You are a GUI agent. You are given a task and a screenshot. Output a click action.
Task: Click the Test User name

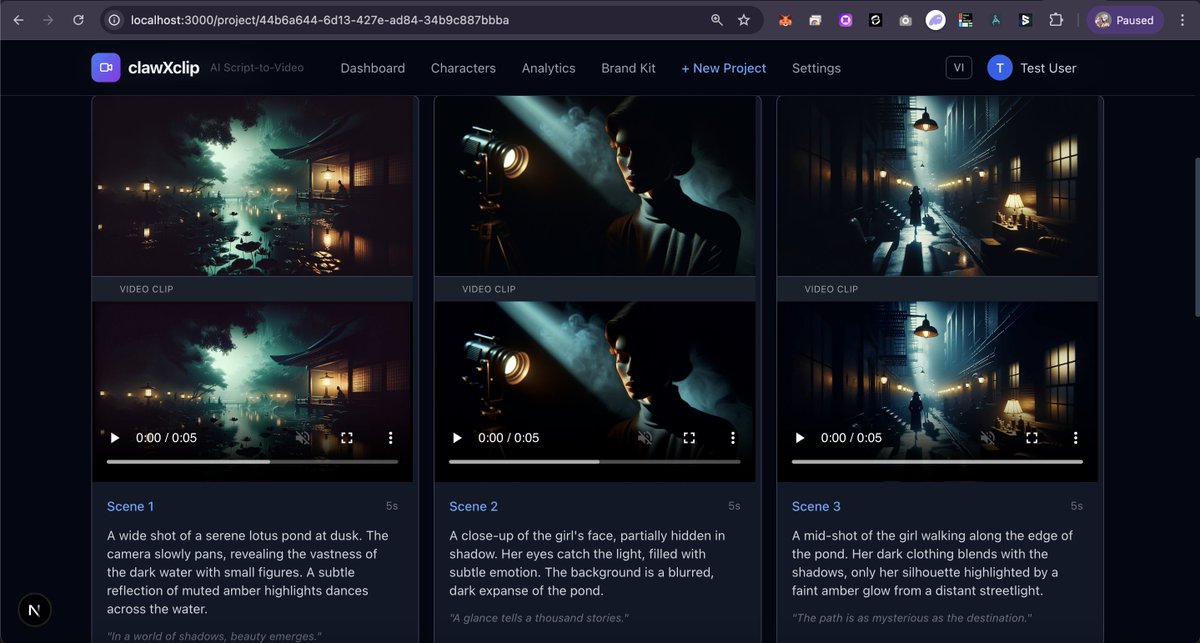coord(1048,68)
